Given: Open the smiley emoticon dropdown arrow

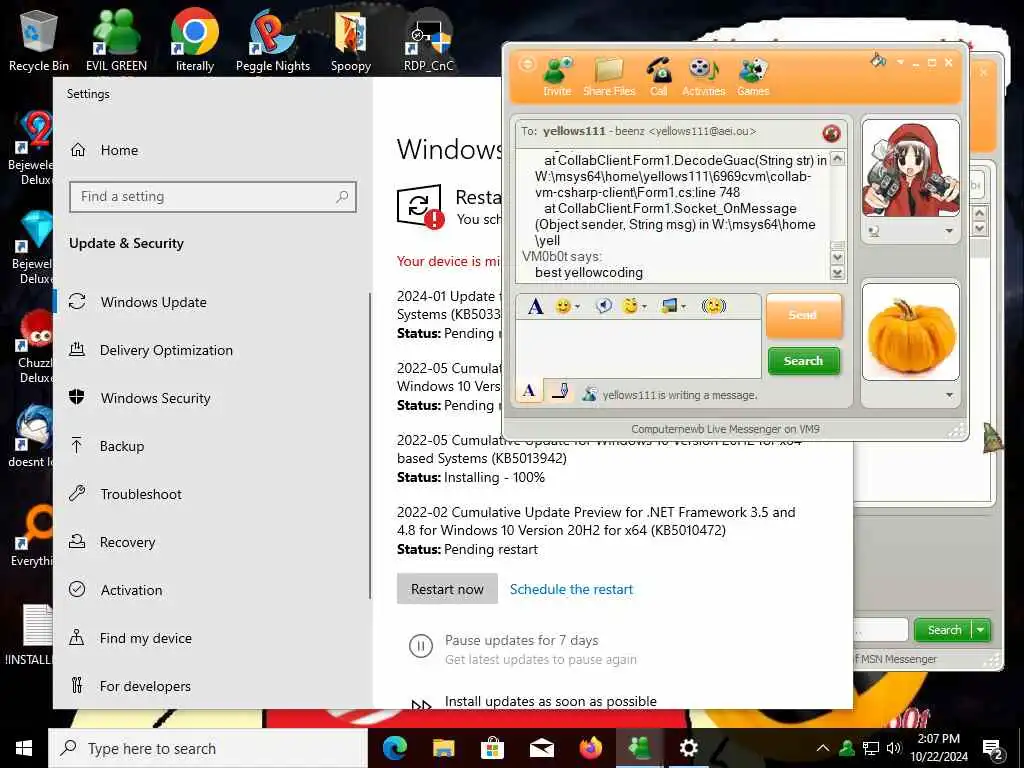Looking at the screenshot, I should pyautogui.click(x=577, y=307).
